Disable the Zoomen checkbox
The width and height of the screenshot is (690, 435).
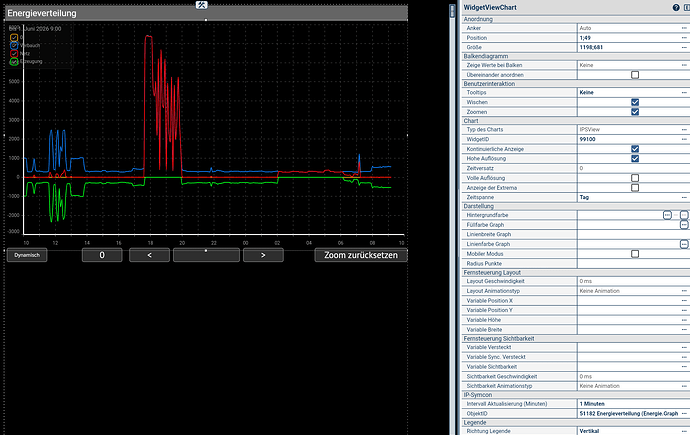click(x=635, y=112)
